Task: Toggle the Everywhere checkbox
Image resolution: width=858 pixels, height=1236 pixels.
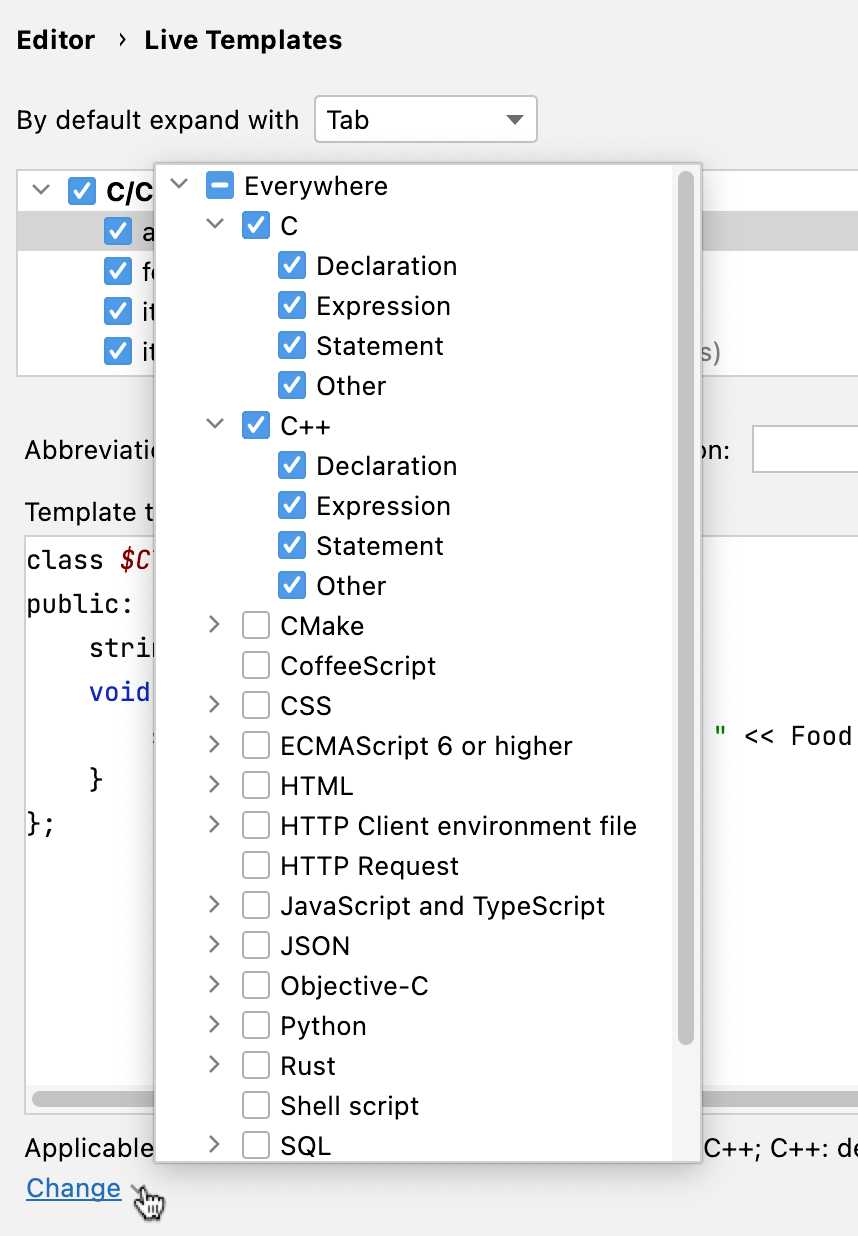Action: click(219, 185)
